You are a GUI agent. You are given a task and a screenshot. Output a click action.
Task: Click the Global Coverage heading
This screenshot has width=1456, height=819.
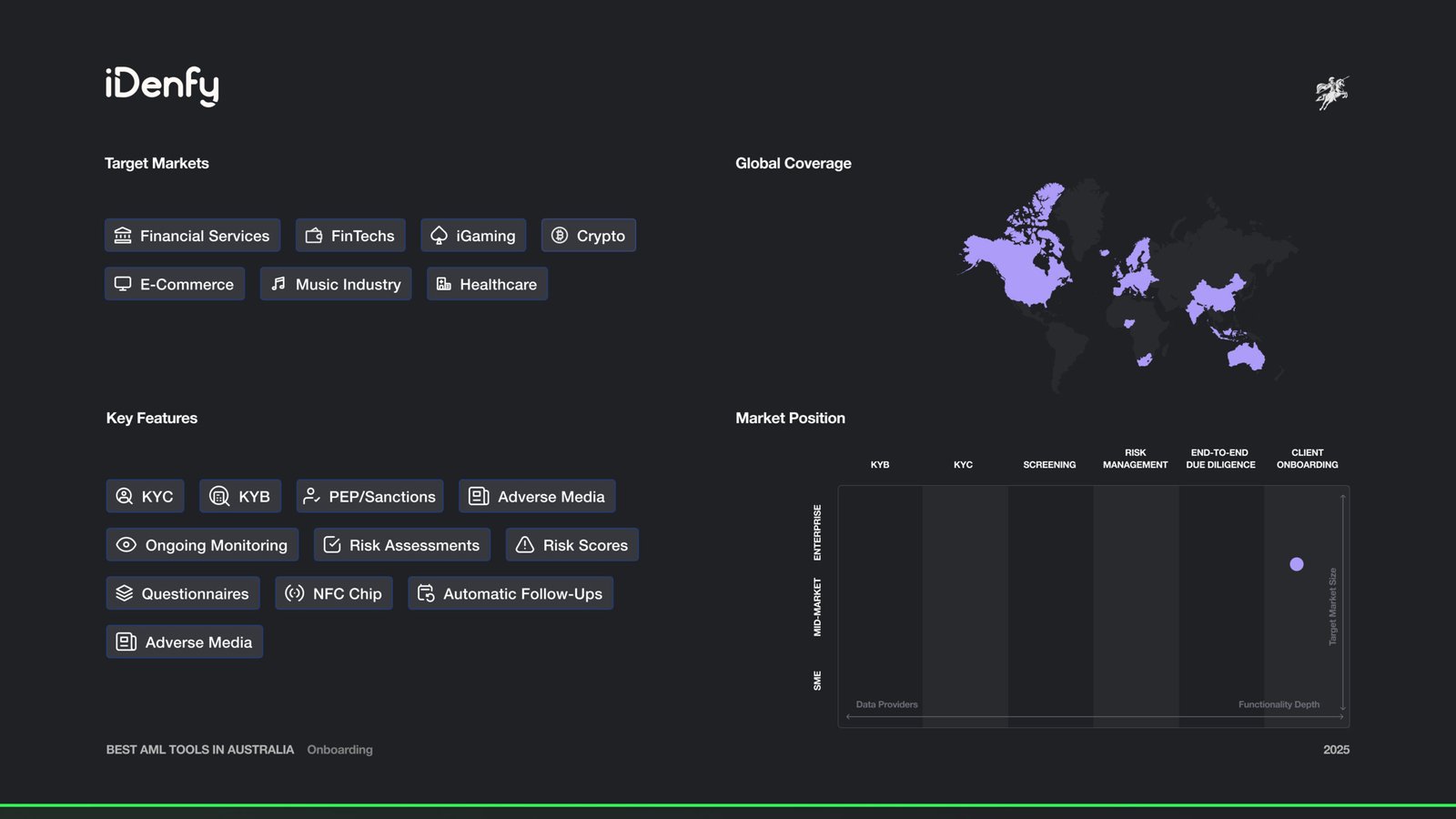[794, 163]
